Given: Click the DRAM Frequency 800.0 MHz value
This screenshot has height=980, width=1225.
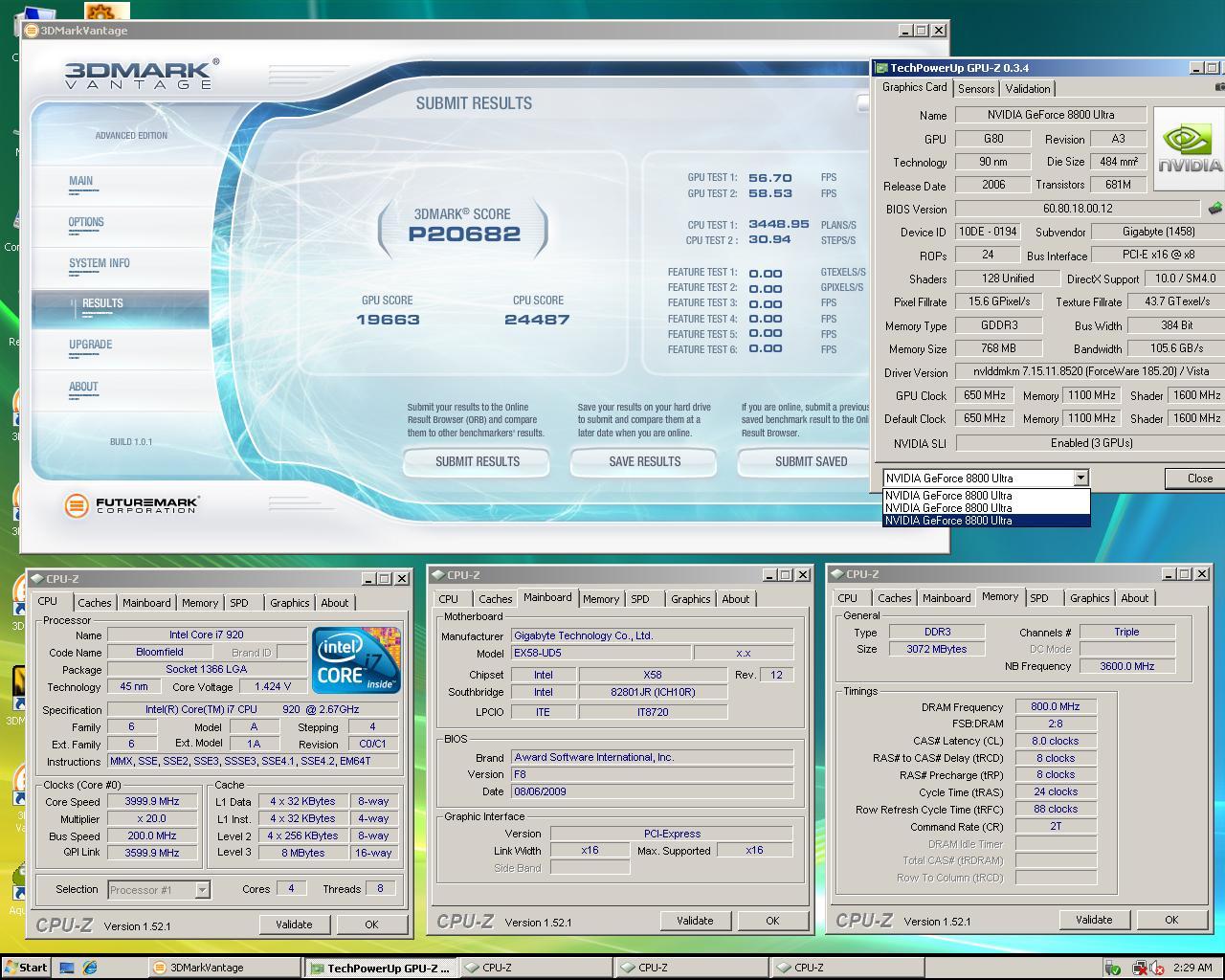Looking at the screenshot, I should [1056, 707].
